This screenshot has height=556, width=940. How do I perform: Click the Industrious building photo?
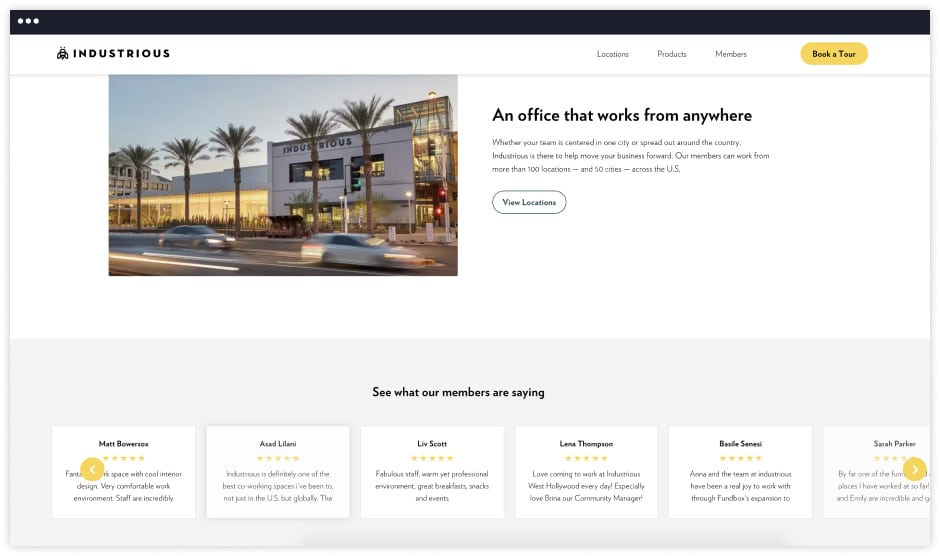283,175
